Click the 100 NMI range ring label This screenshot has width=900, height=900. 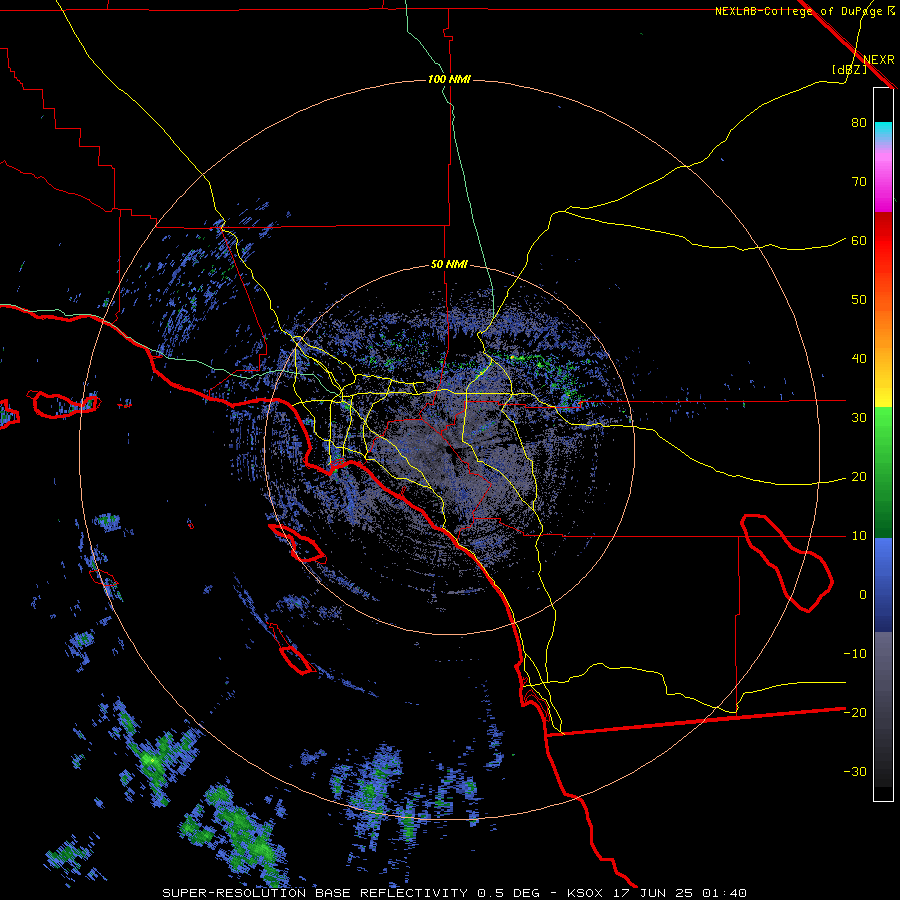tap(449, 79)
